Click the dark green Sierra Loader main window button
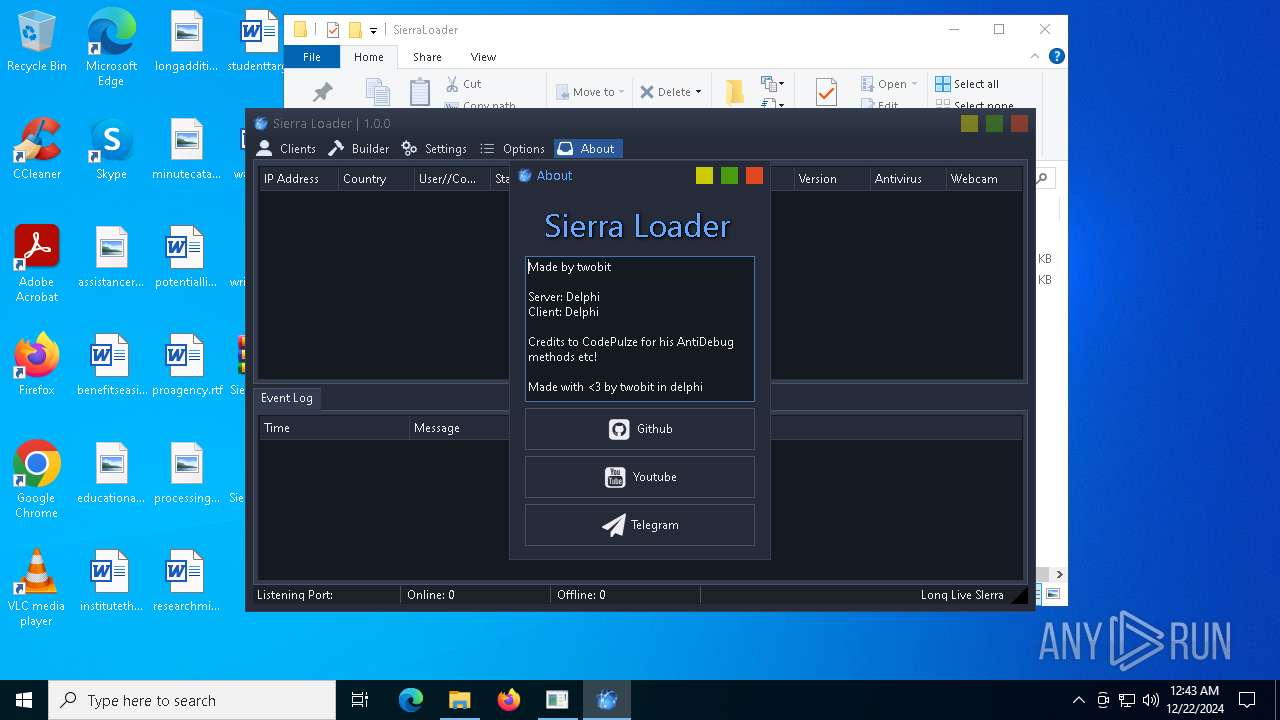Screen dimensions: 1280x720 coord(994,124)
